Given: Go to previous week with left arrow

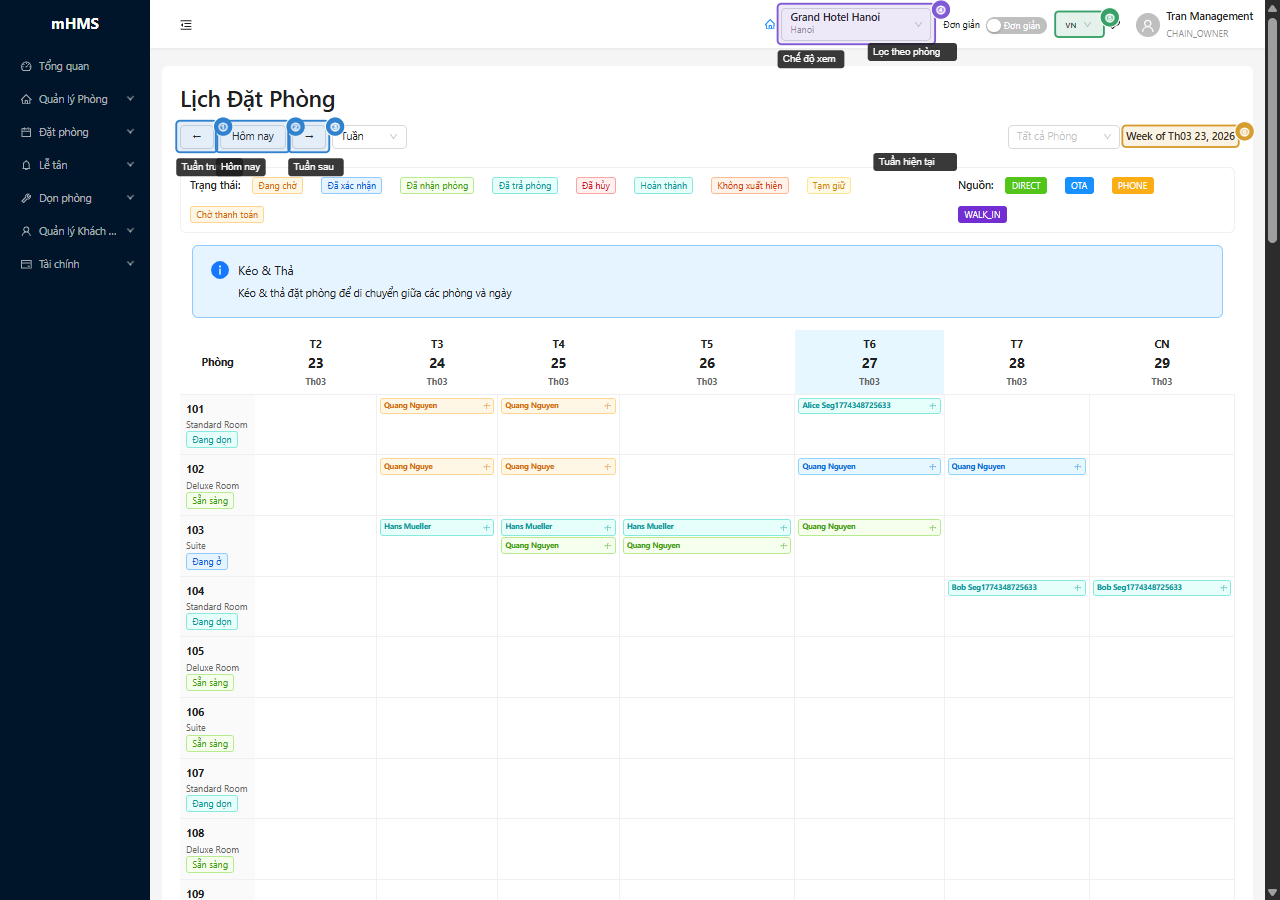Looking at the screenshot, I should coord(196,136).
